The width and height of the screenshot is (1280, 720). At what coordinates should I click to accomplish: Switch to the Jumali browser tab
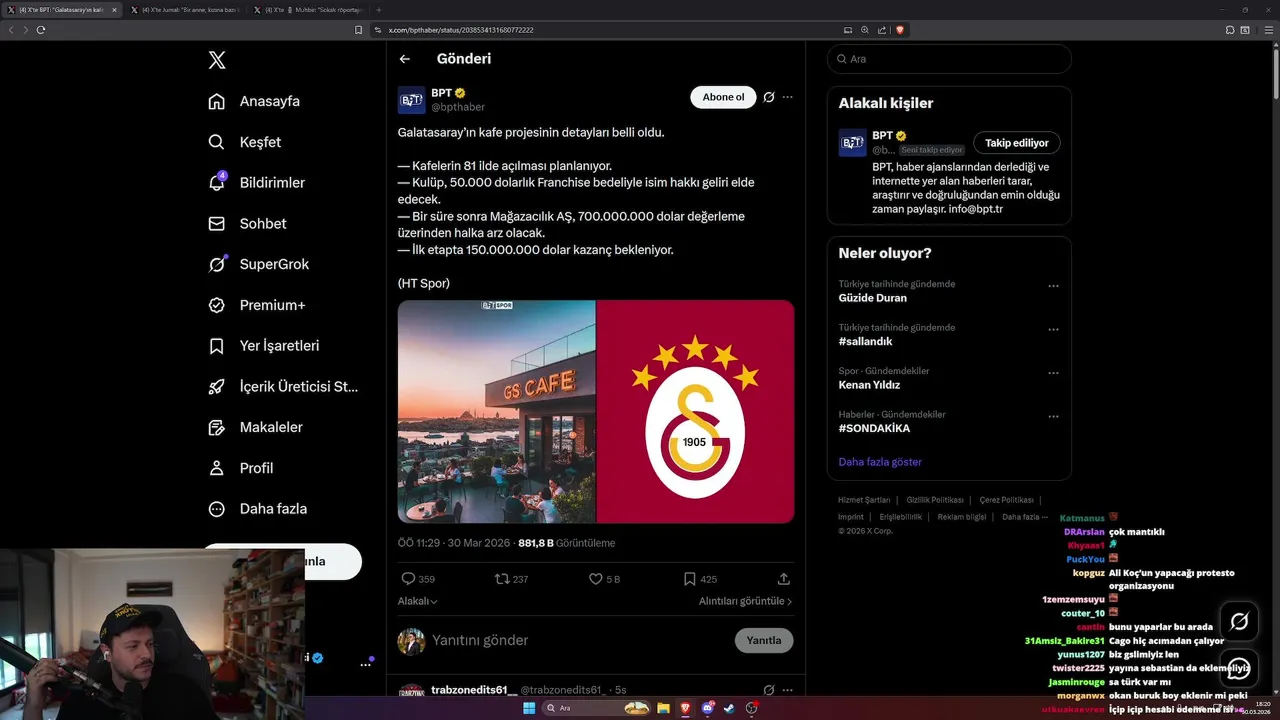[x=183, y=9]
